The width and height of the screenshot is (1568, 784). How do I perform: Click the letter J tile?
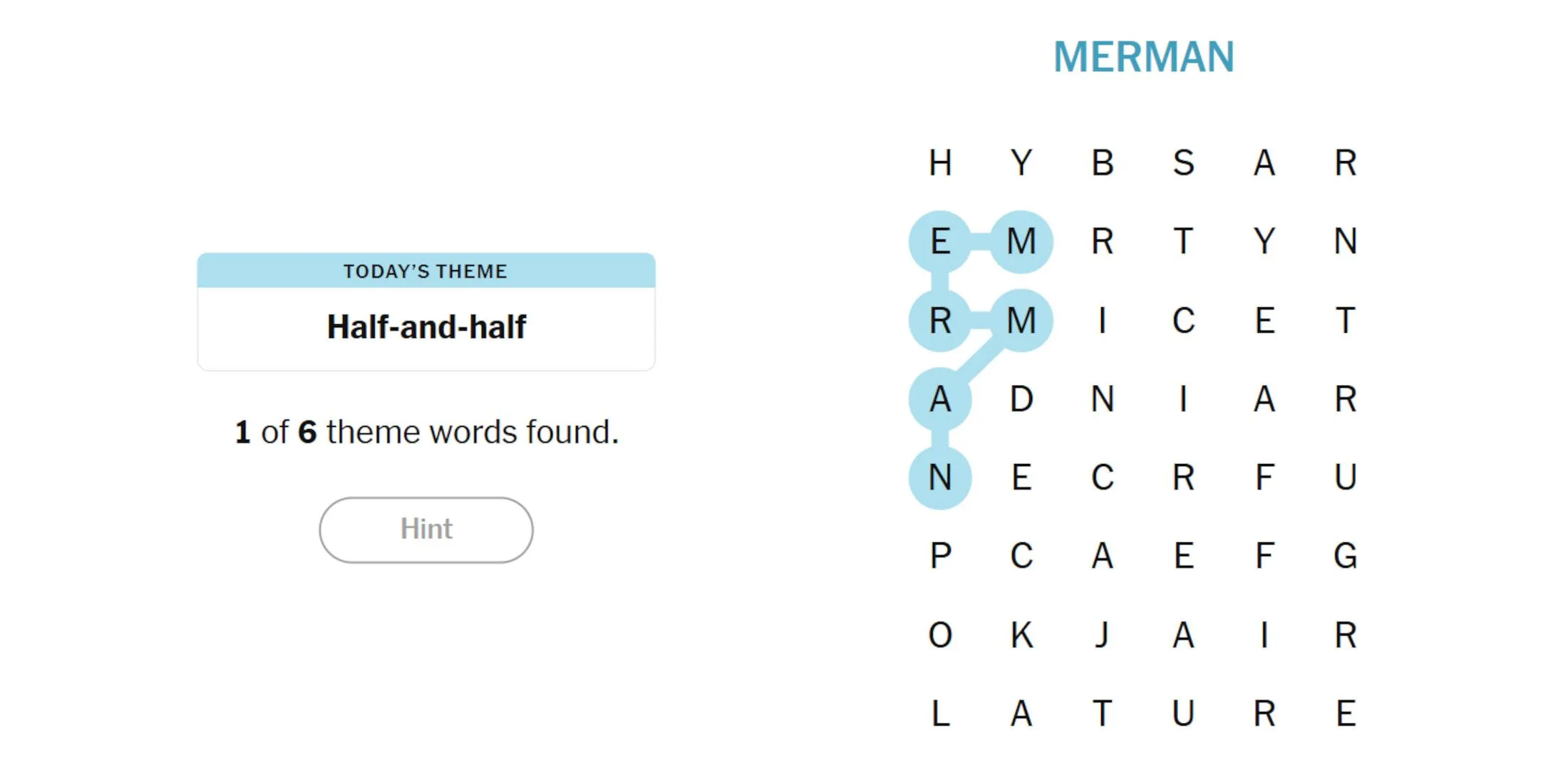tap(1102, 634)
